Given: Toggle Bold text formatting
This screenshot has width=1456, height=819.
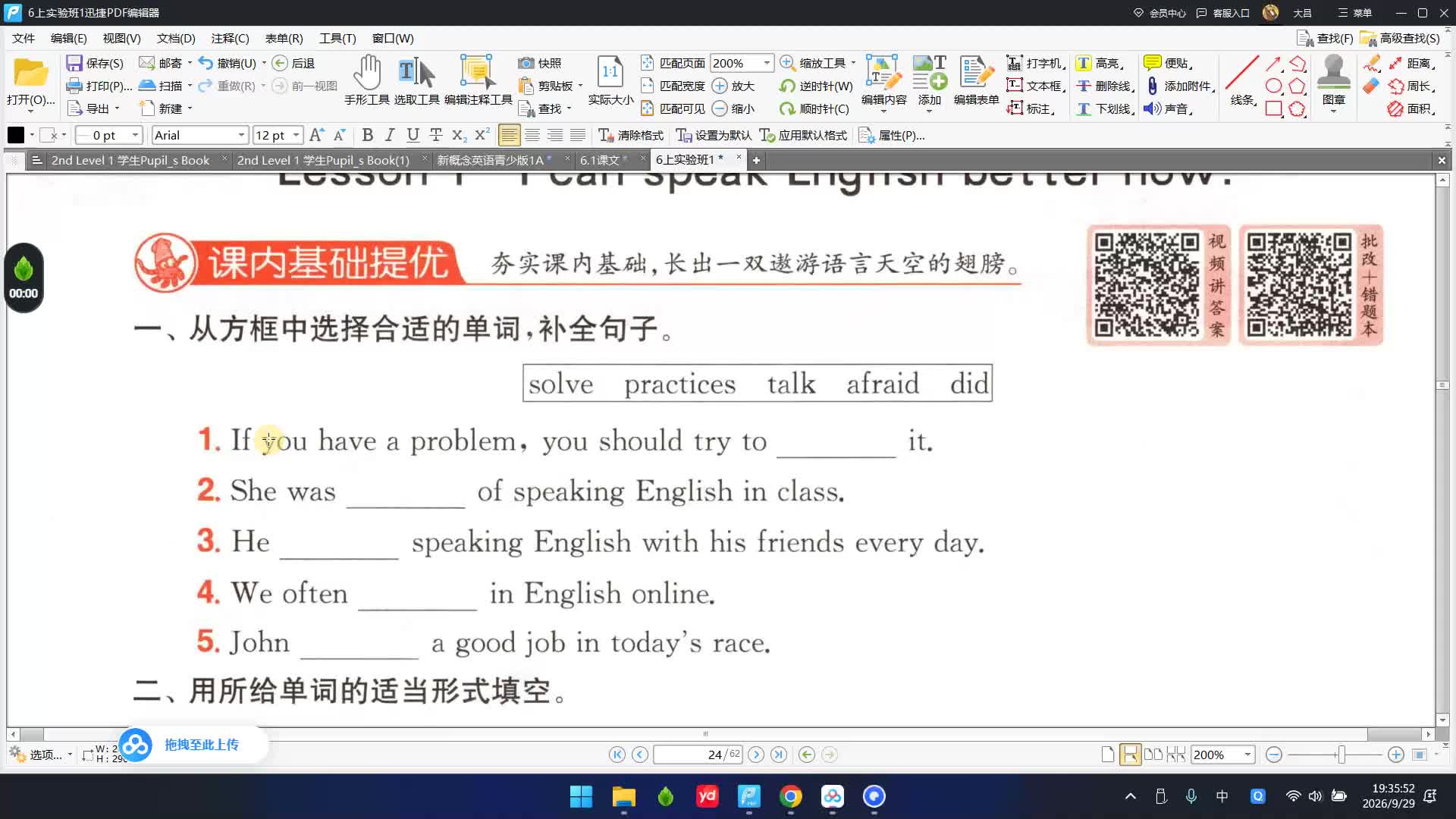Looking at the screenshot, I should [x=368, y=135].
